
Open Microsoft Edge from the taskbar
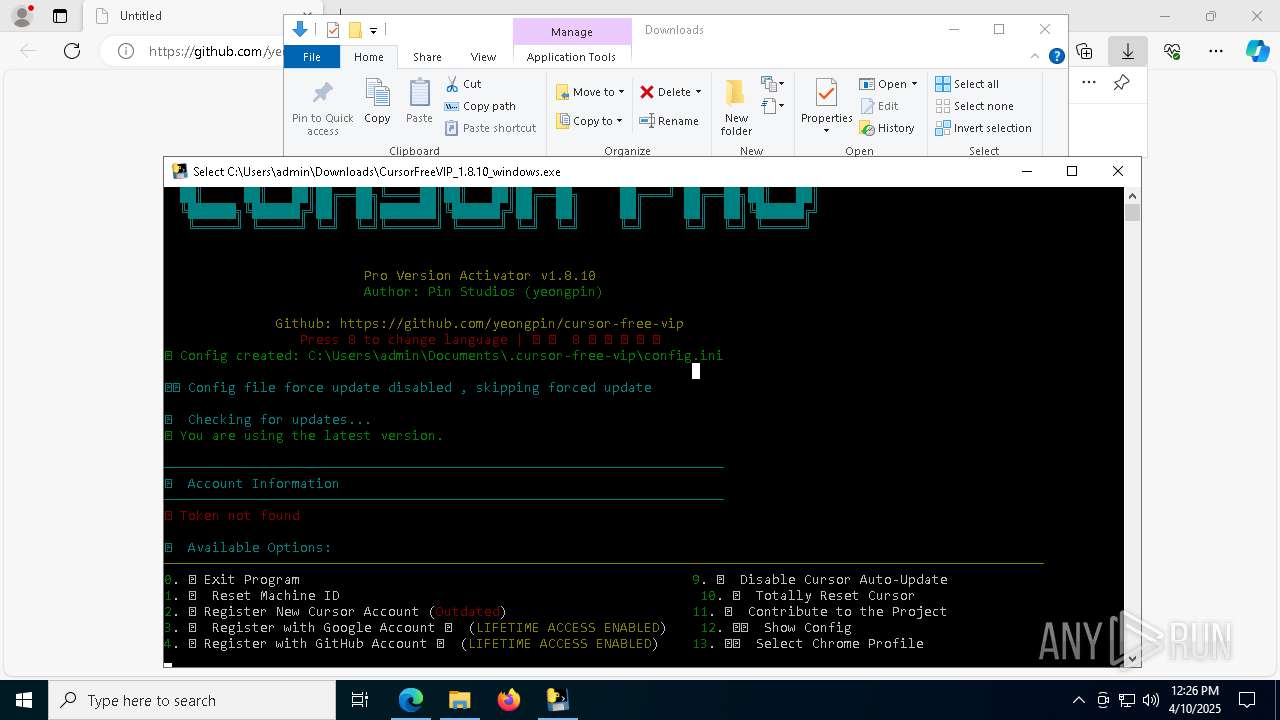tap(411, 700)
